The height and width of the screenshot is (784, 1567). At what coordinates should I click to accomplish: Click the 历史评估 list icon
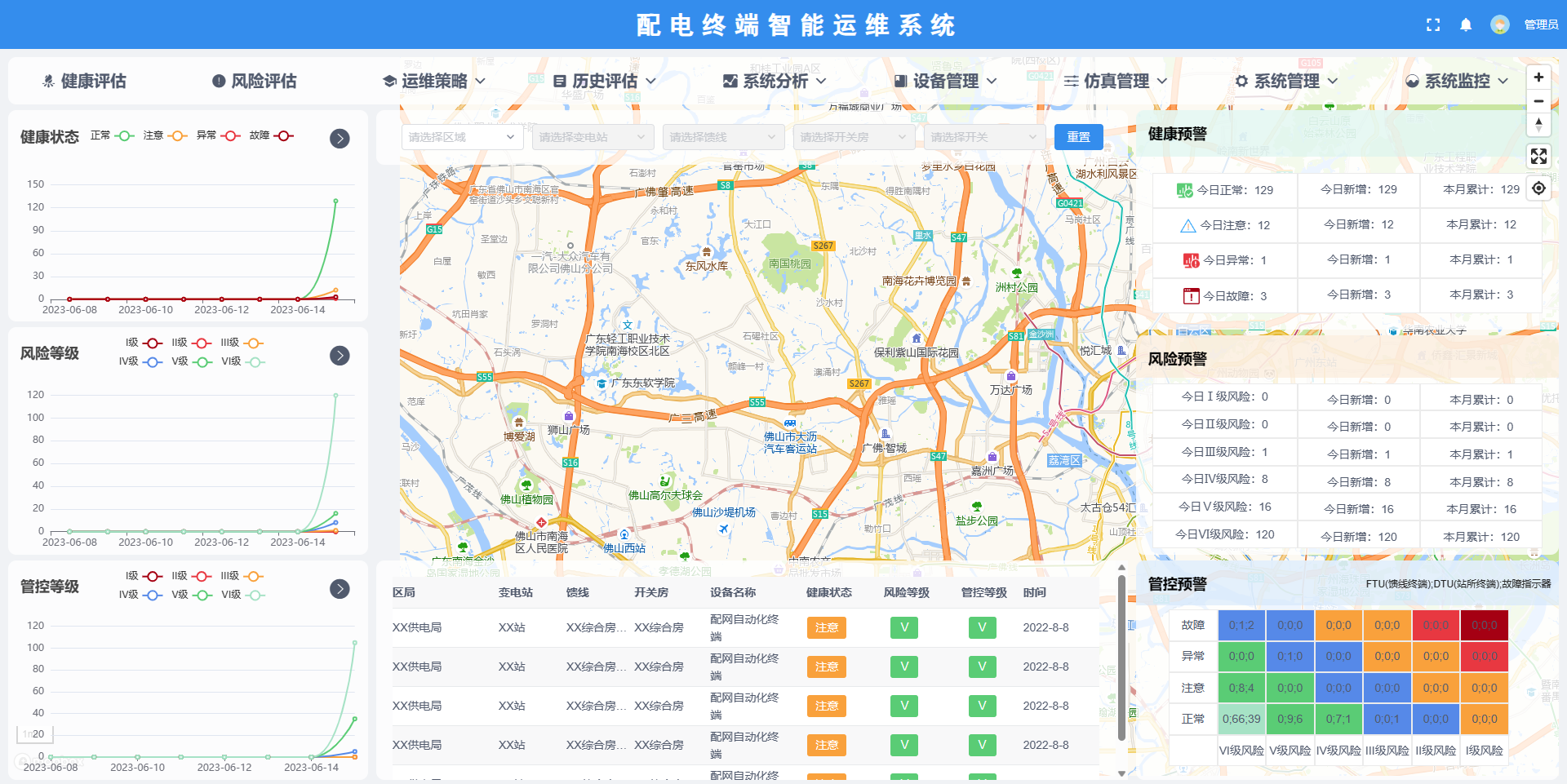tap(560, 81)
